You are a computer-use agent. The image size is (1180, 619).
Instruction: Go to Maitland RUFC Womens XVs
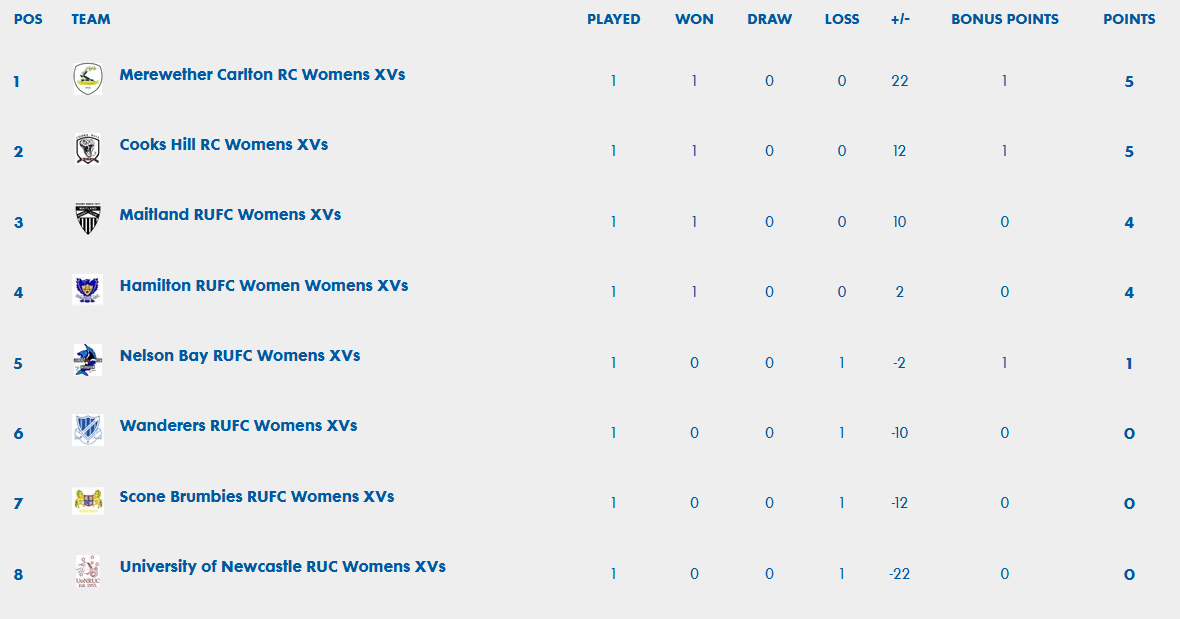point(230,214)
